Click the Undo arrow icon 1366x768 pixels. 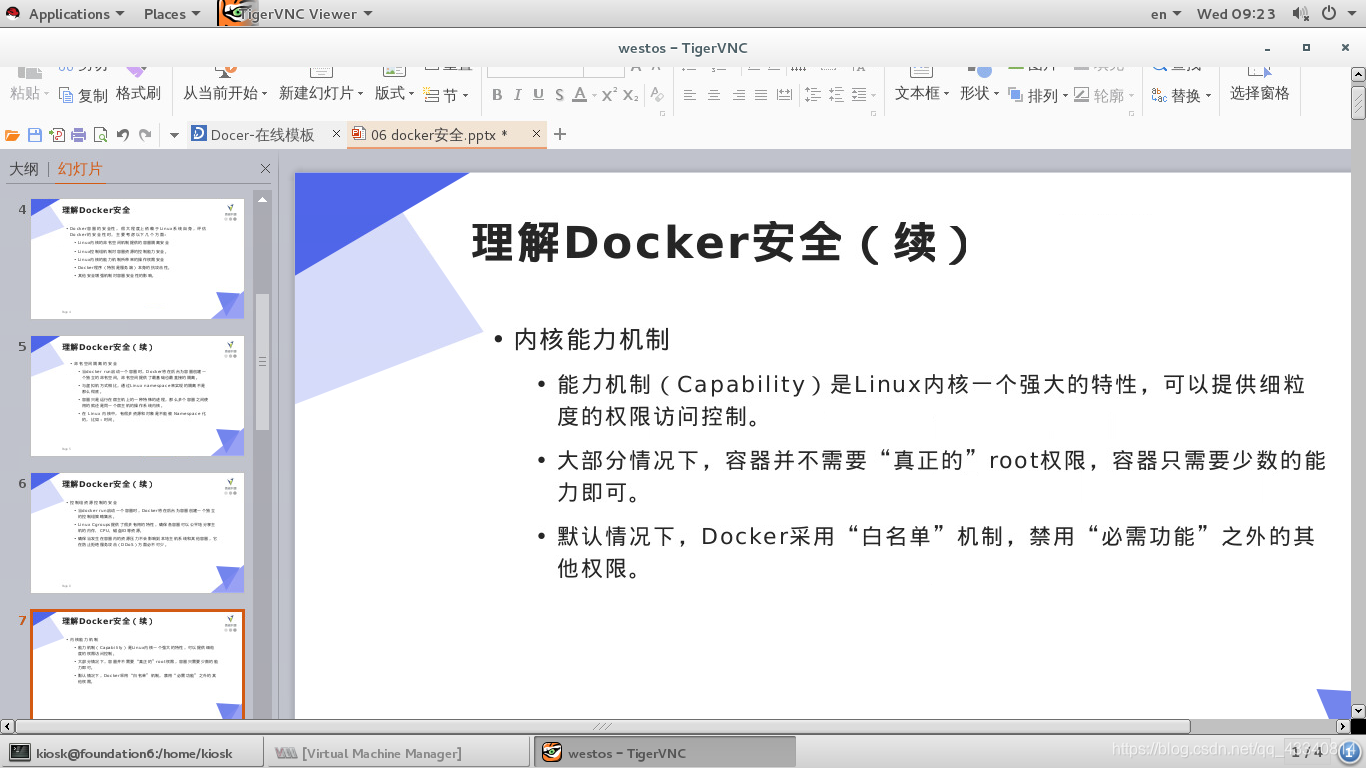point(123,134)
